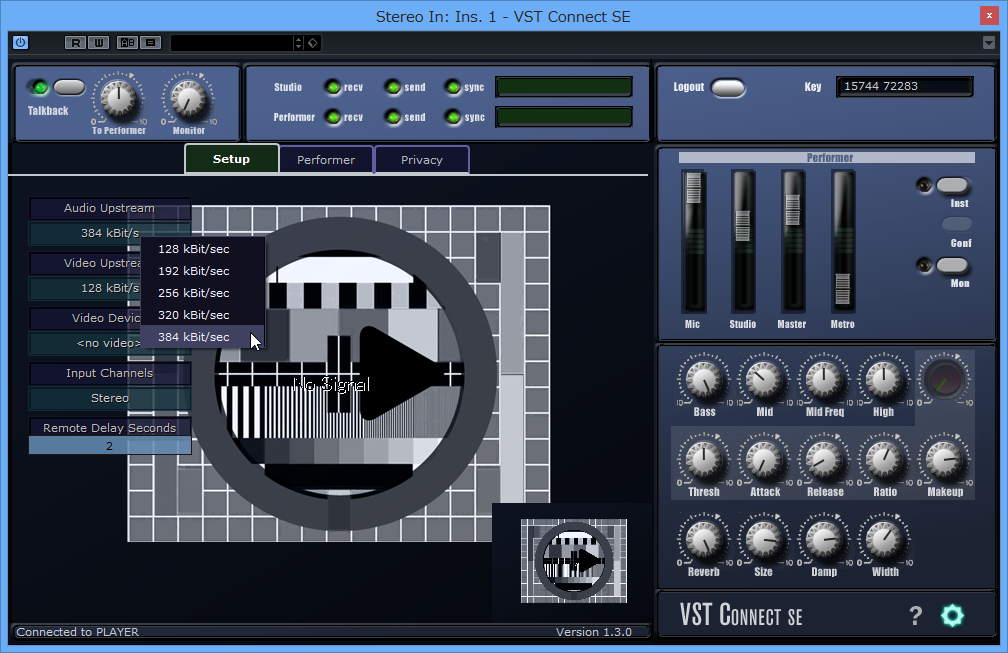This screenshot has width=1008, height=653.
Task: Click the plug-in power bypass icon
Action: tap(21, 42)
